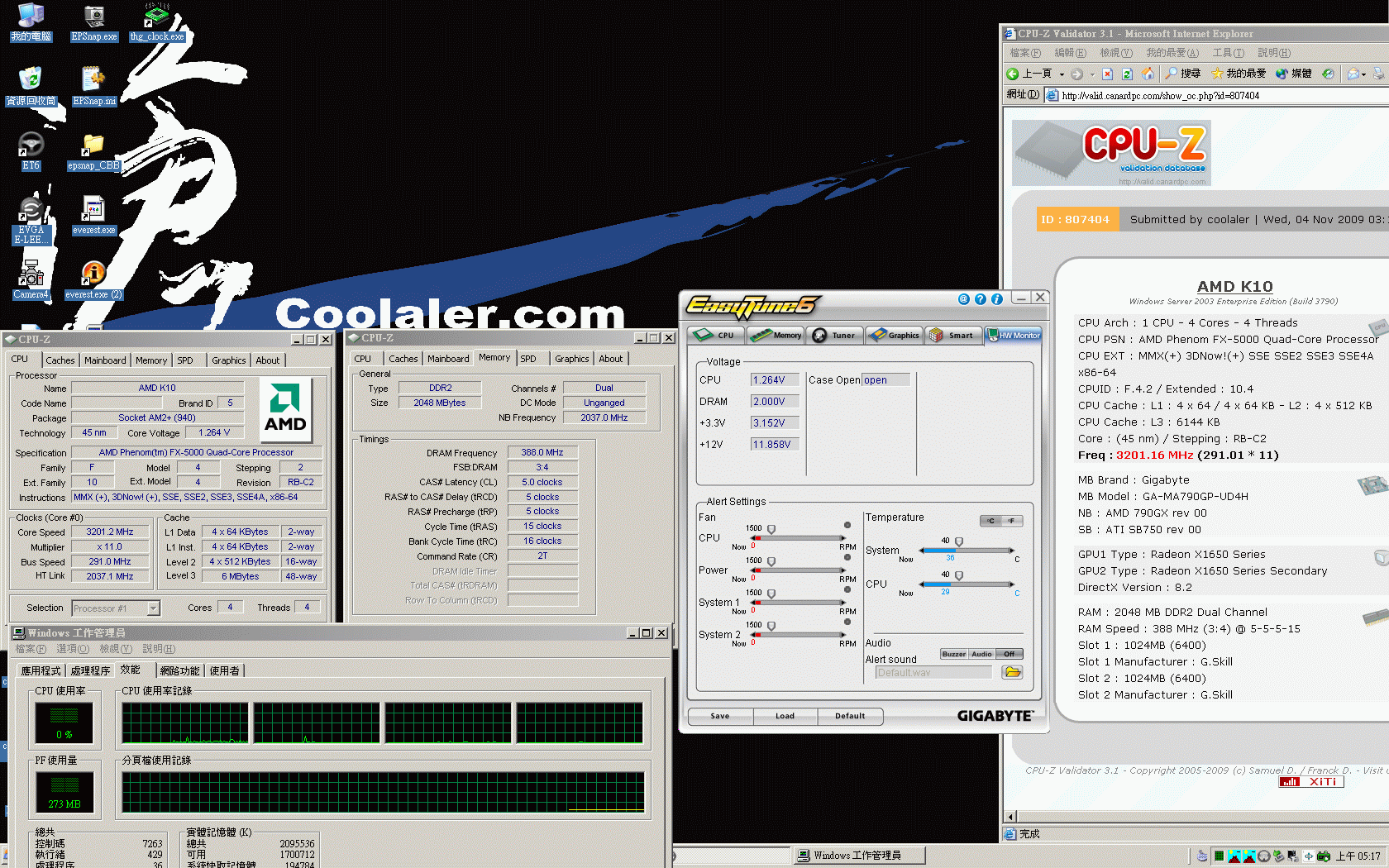Select the Camera4 desktop icon
The image size is (1389, 868).
pos(31,280)
